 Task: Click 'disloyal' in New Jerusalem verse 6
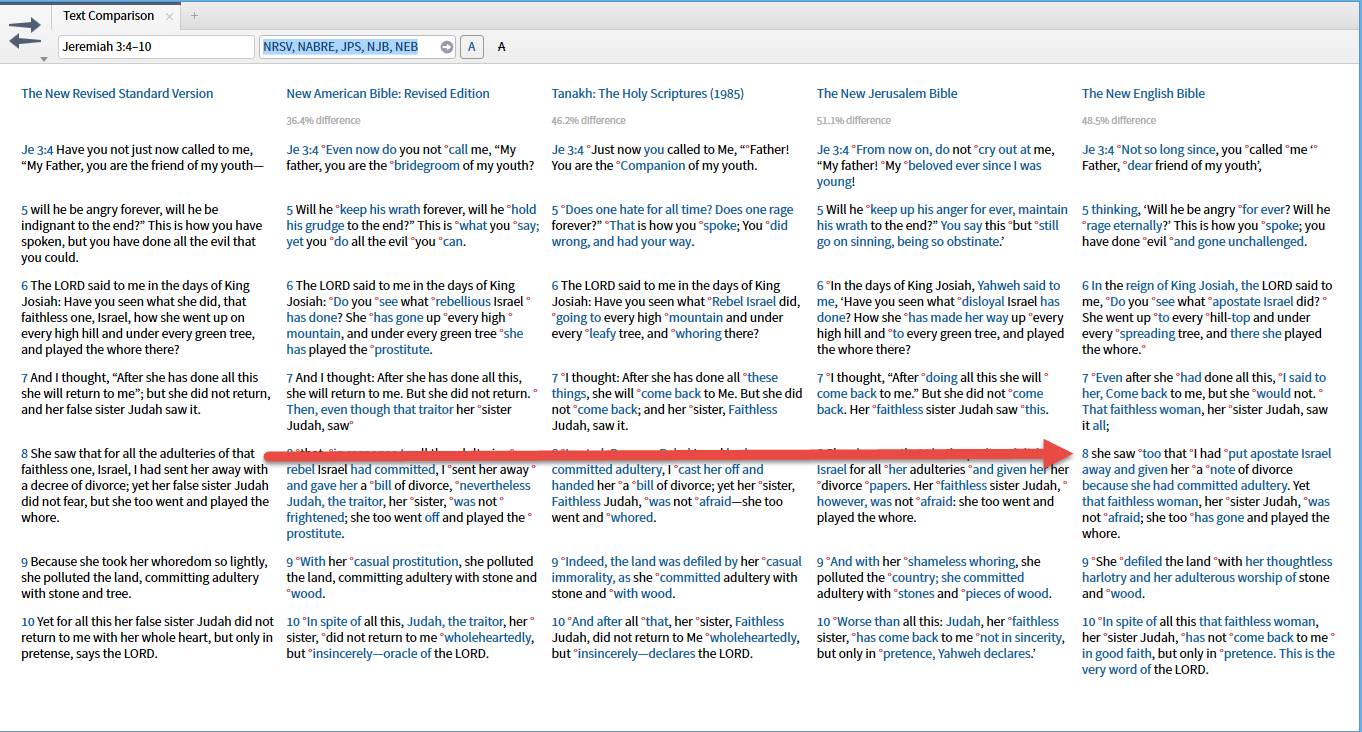pos(983,302)
